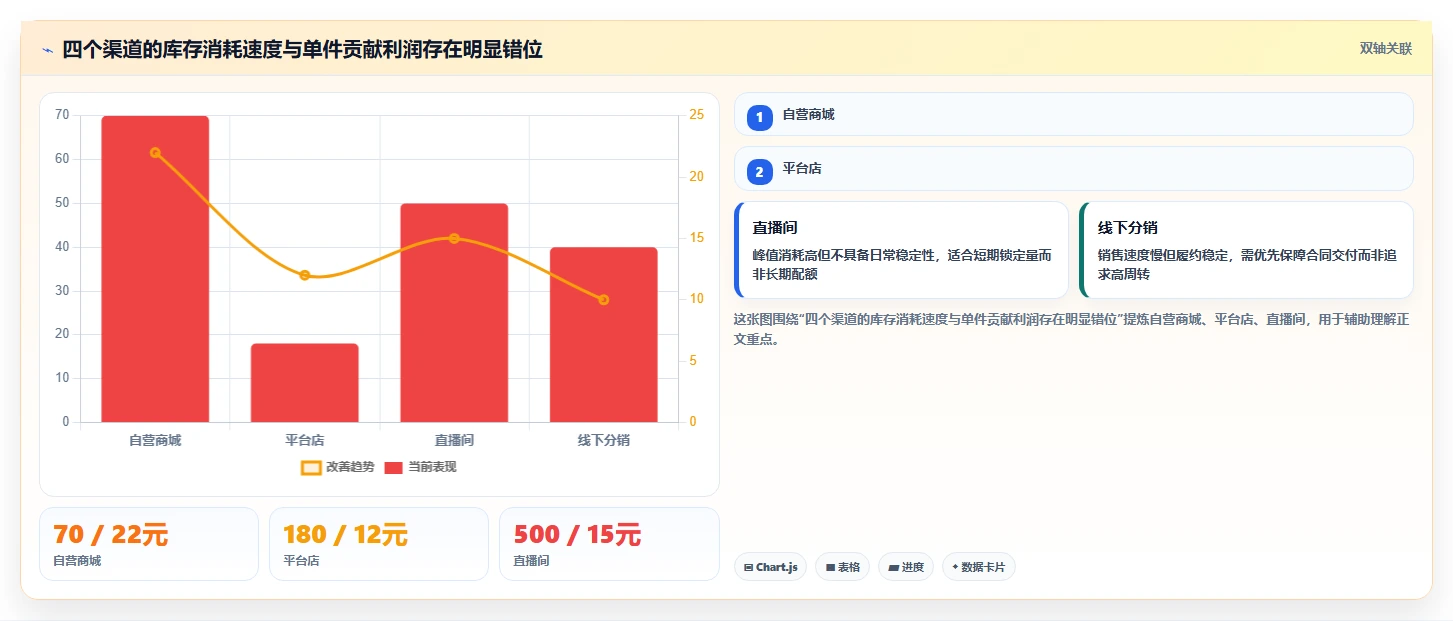1453x621 pixels.
Task: Open the 线下分销 description card
Action: pyautogui.click(x=1246, y=250)
